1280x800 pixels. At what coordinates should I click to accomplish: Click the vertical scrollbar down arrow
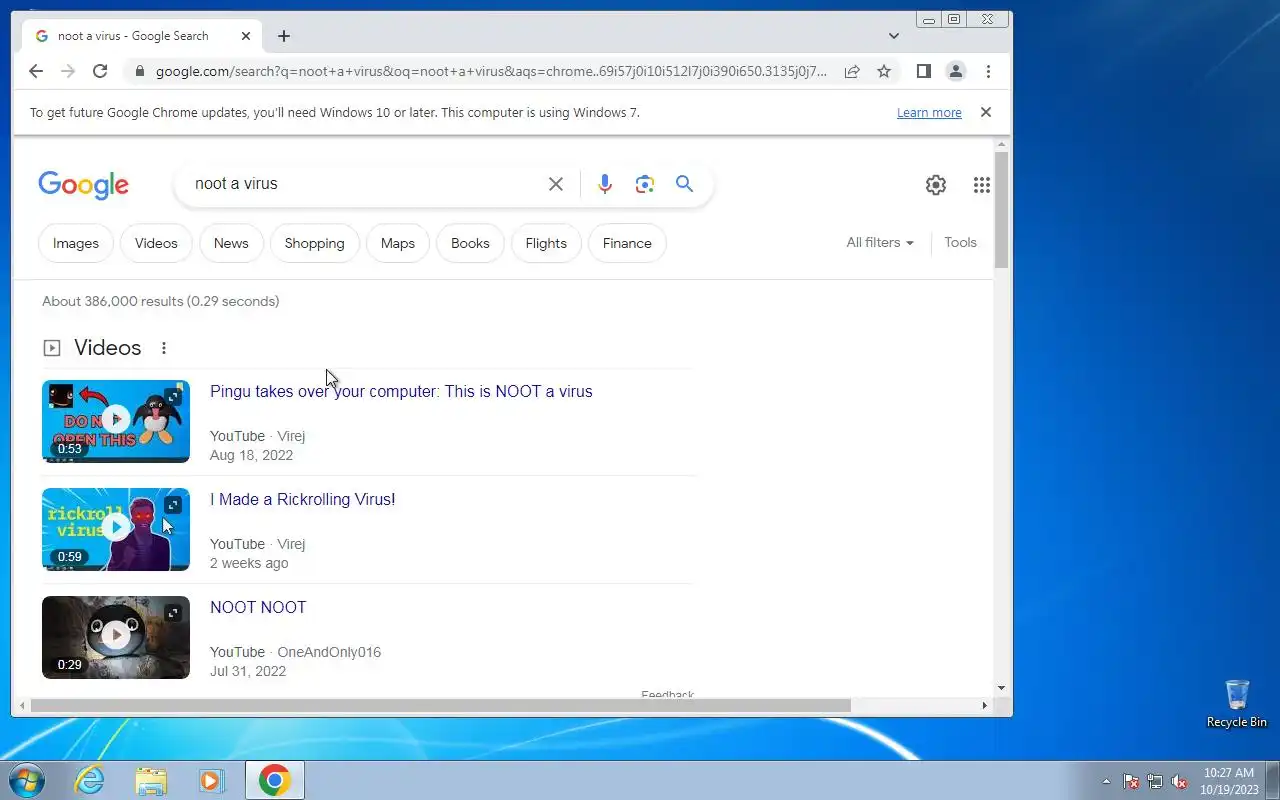point(1002,688)
